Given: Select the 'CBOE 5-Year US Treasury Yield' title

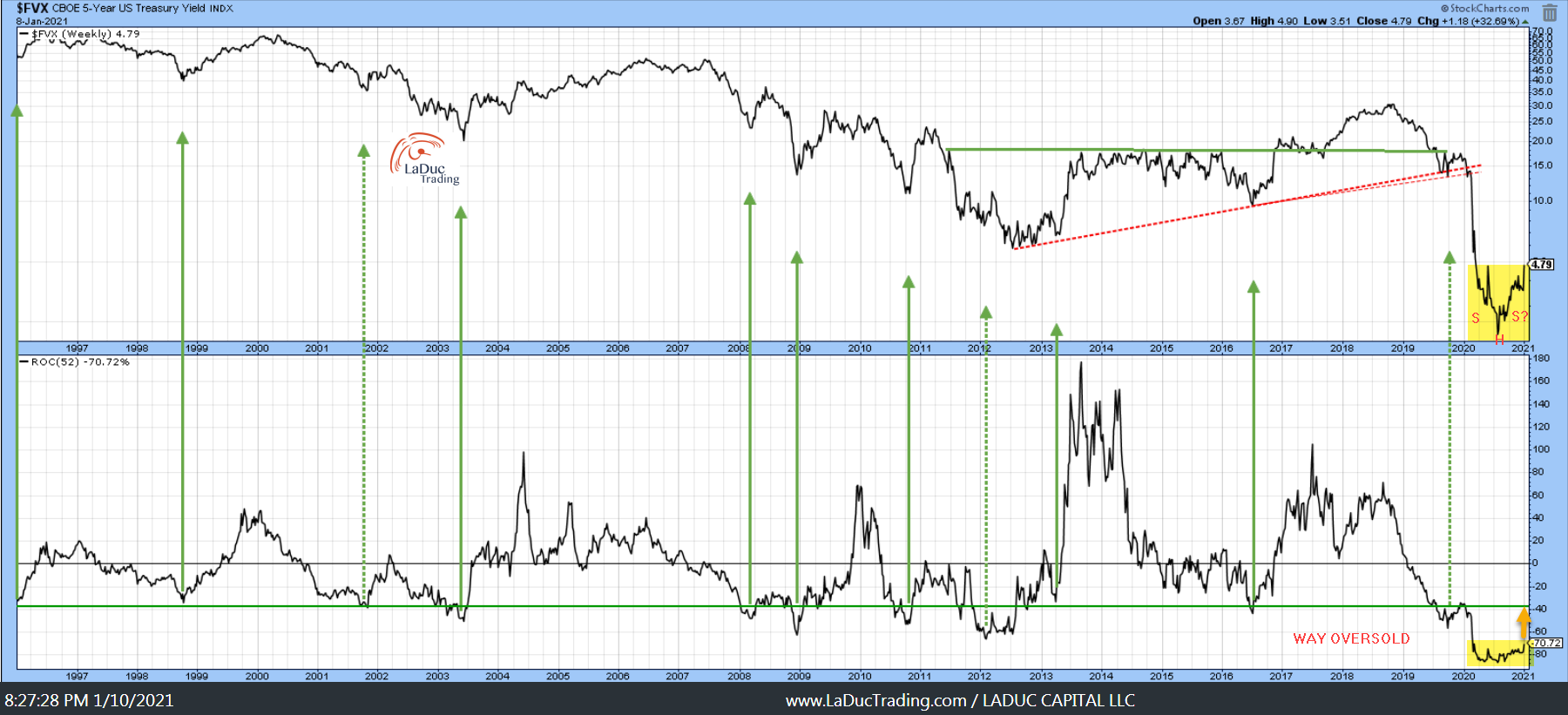Looking at the screenshot, I should (128, 8).
